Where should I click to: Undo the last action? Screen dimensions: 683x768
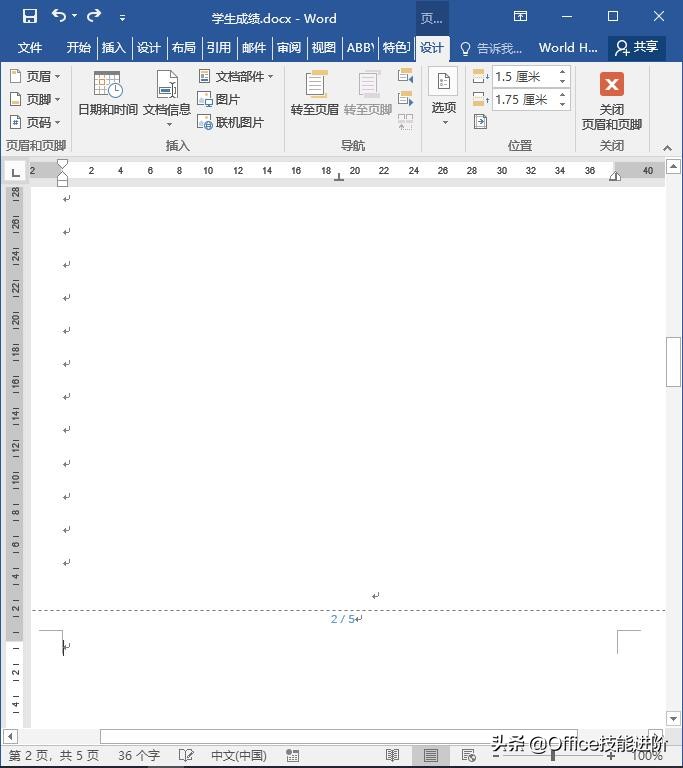point(59,16)
